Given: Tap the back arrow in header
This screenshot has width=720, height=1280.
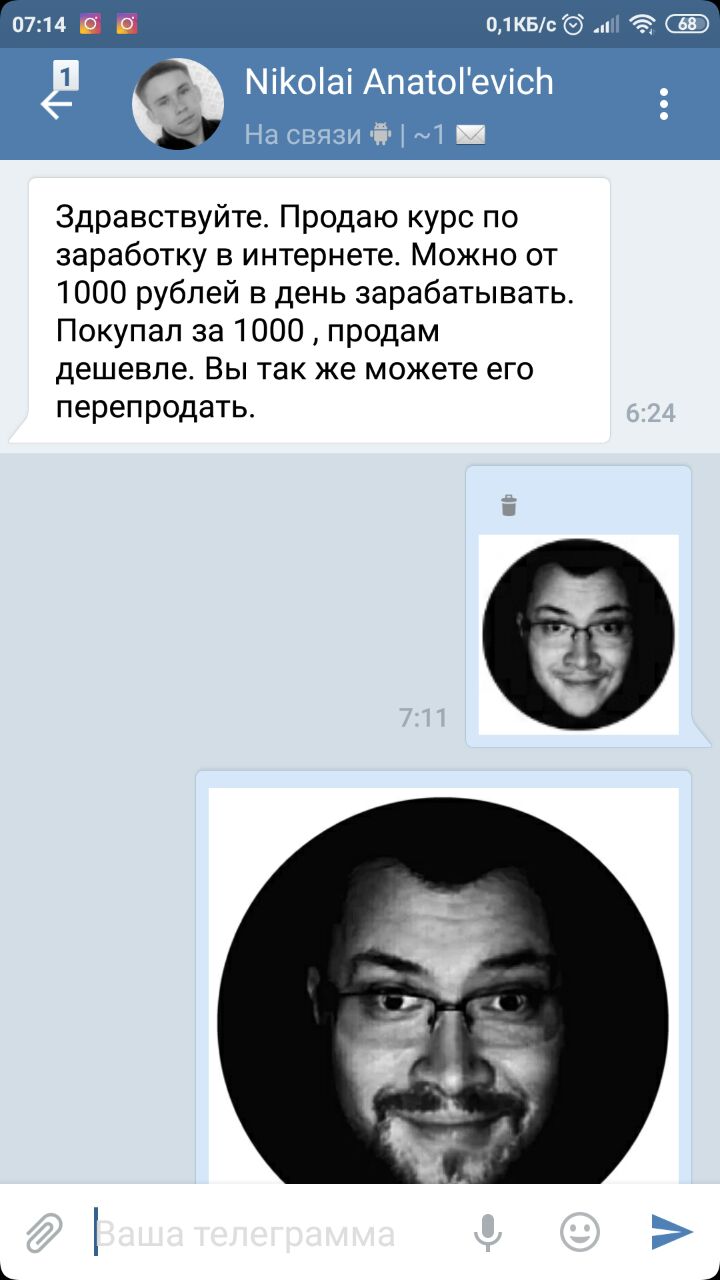Looking at the screenshot, I should tap(55, 105).
